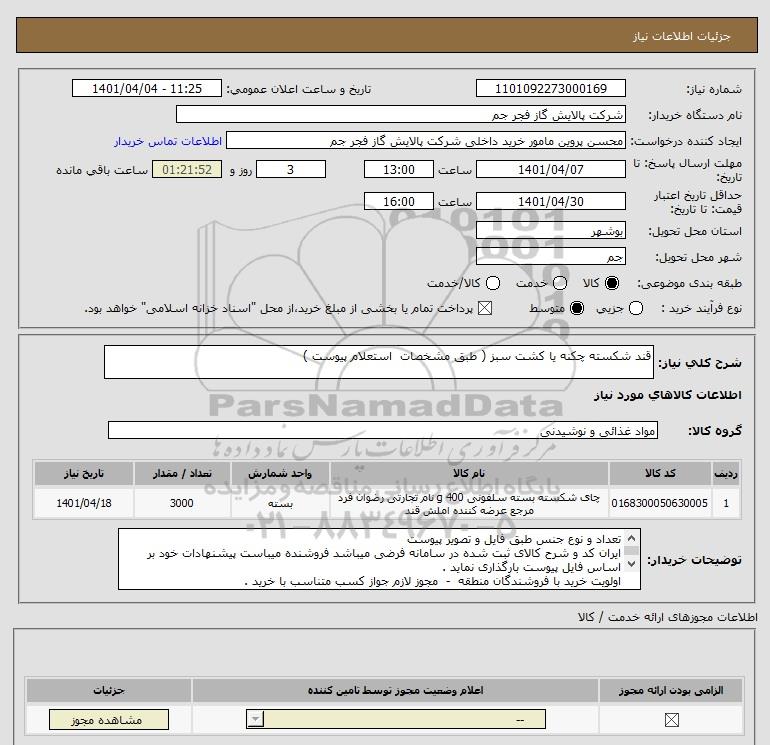
Task: Click the buyer notes text area
Action: (379, 559)
